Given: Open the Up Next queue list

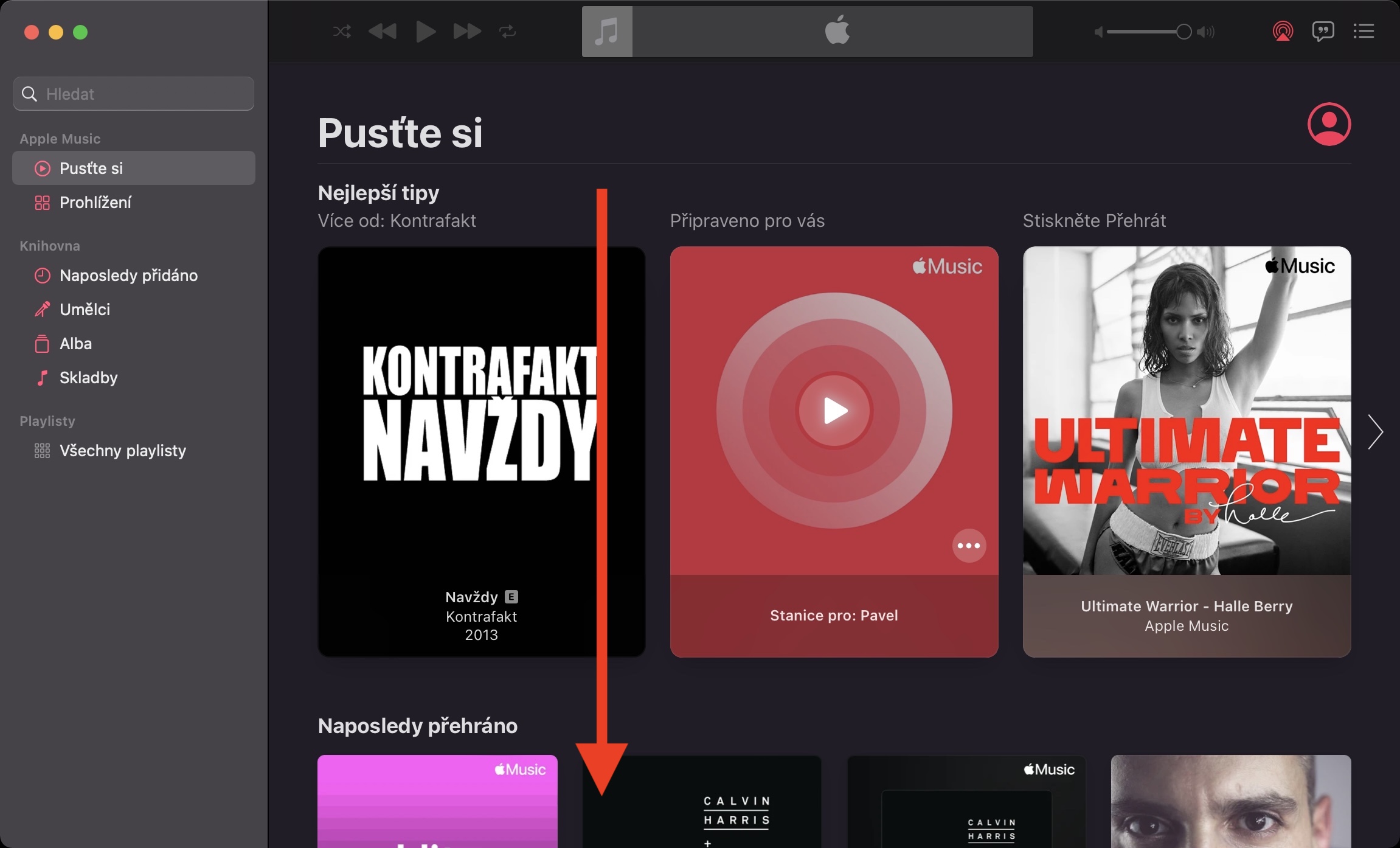Looking at the screenshot, I should [1364, 31].
